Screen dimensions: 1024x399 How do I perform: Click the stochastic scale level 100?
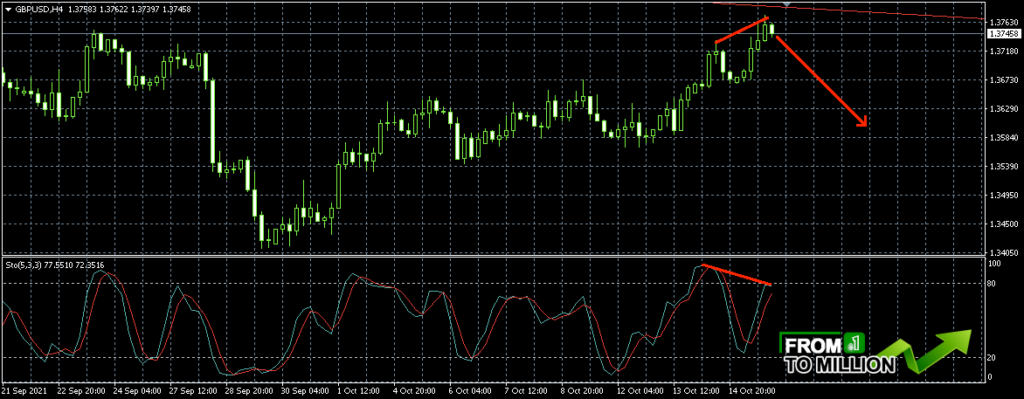coord(995,264)
